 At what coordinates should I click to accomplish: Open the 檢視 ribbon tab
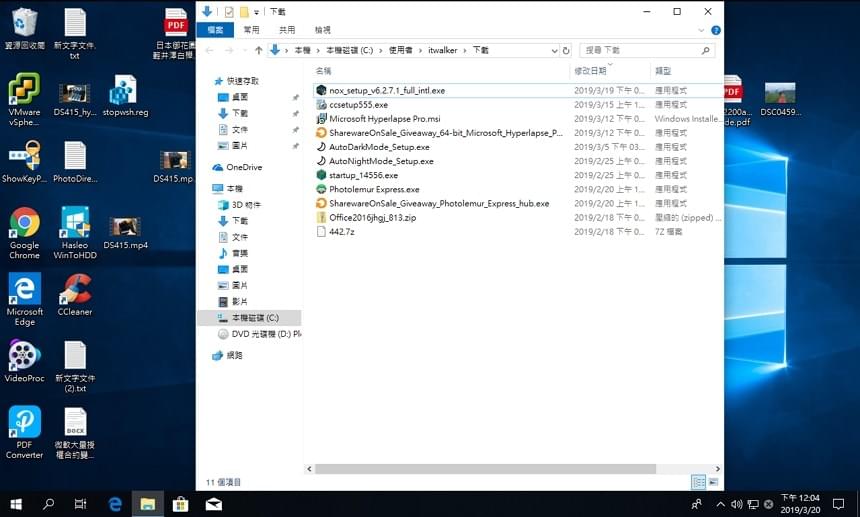tap(322, 30)
